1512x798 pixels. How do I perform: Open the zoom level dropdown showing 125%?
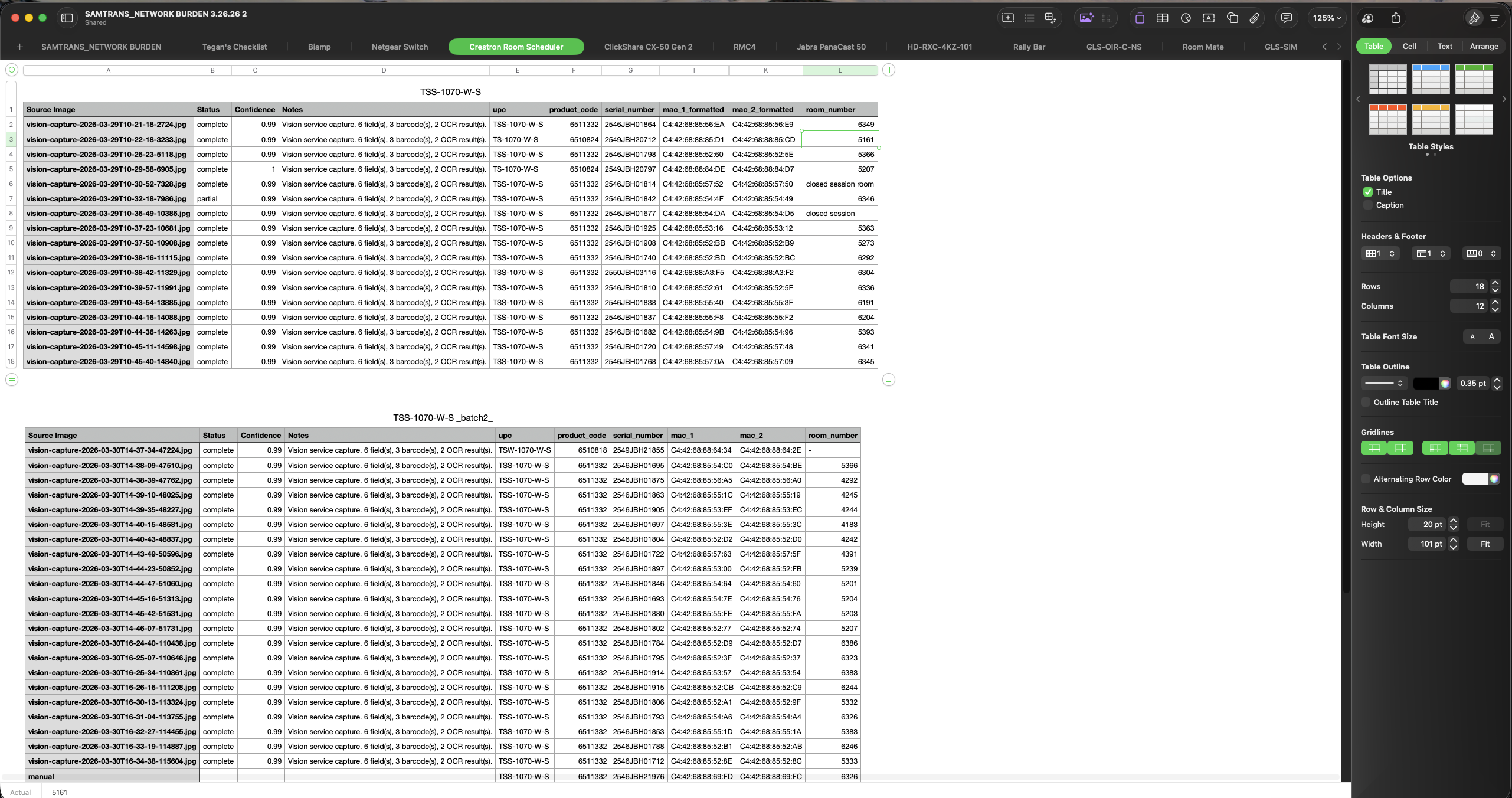point(1326,18)
